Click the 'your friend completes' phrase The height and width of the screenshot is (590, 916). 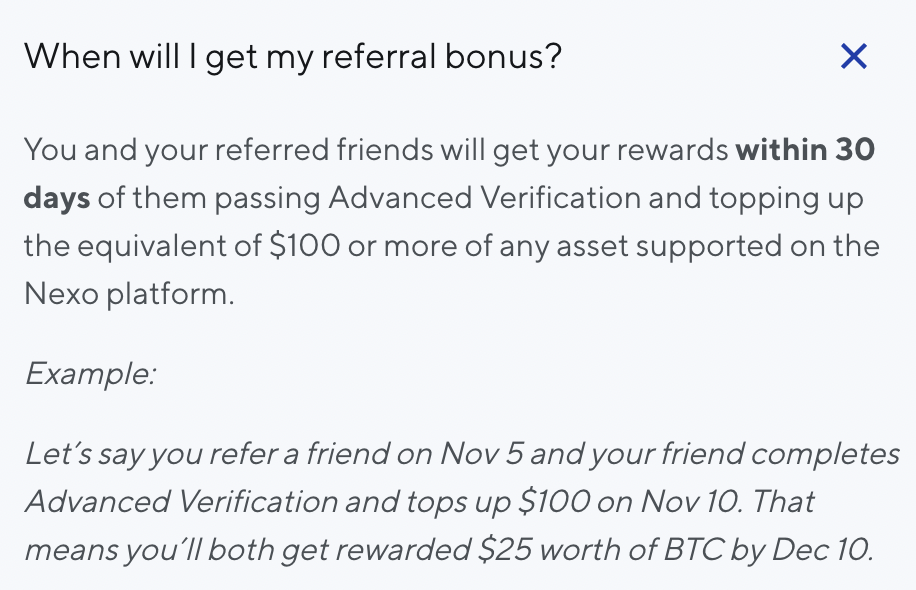745,454
